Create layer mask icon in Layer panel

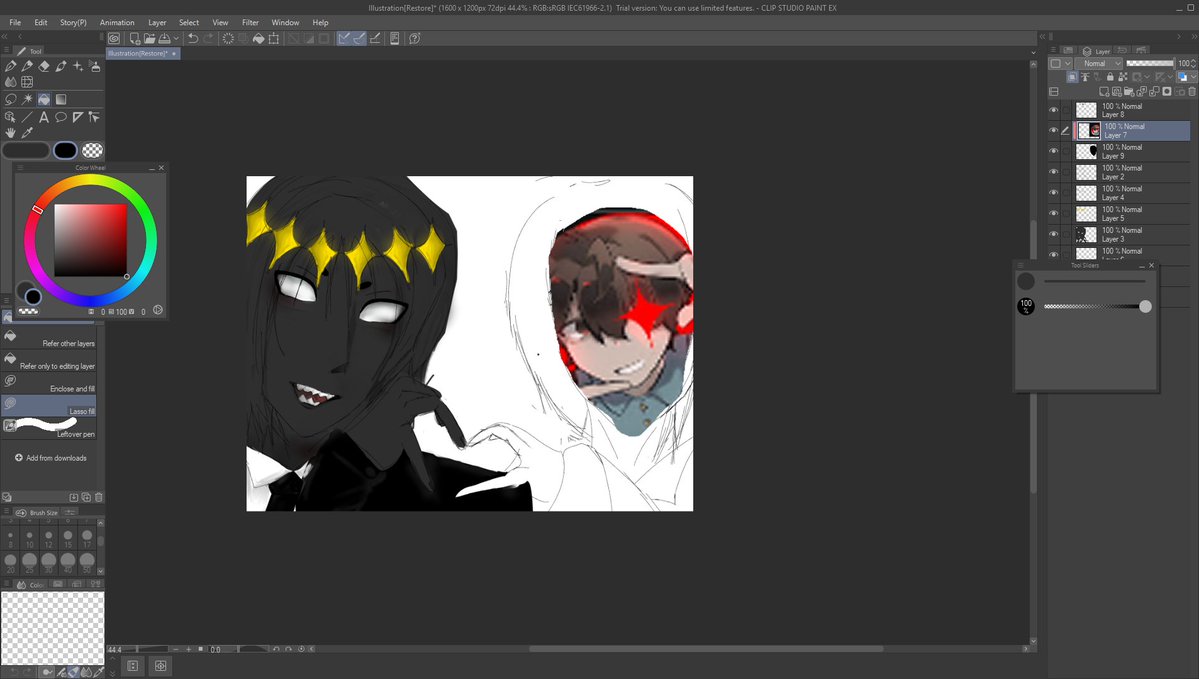[1166, 92]
